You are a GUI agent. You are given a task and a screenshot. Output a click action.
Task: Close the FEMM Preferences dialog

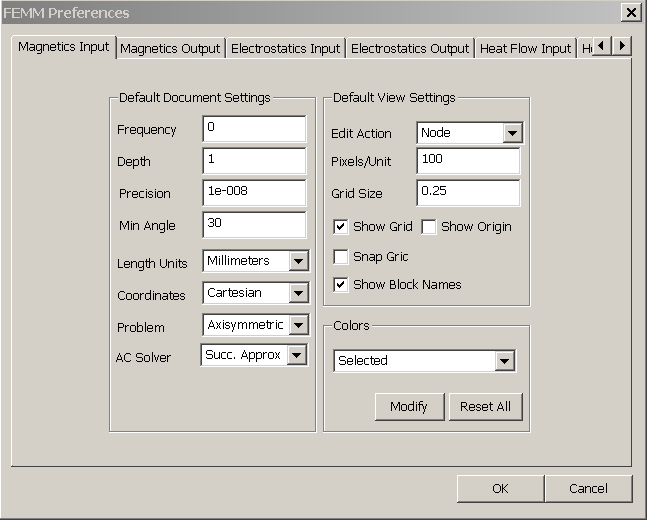click(631, 13)
